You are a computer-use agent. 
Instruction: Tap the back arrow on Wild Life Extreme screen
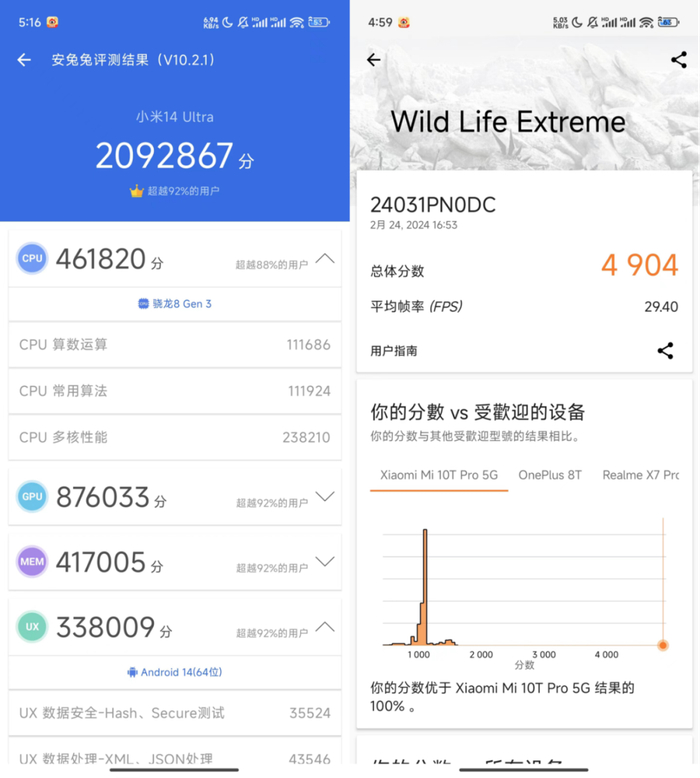pyautogui.click(x=374, y=60)
